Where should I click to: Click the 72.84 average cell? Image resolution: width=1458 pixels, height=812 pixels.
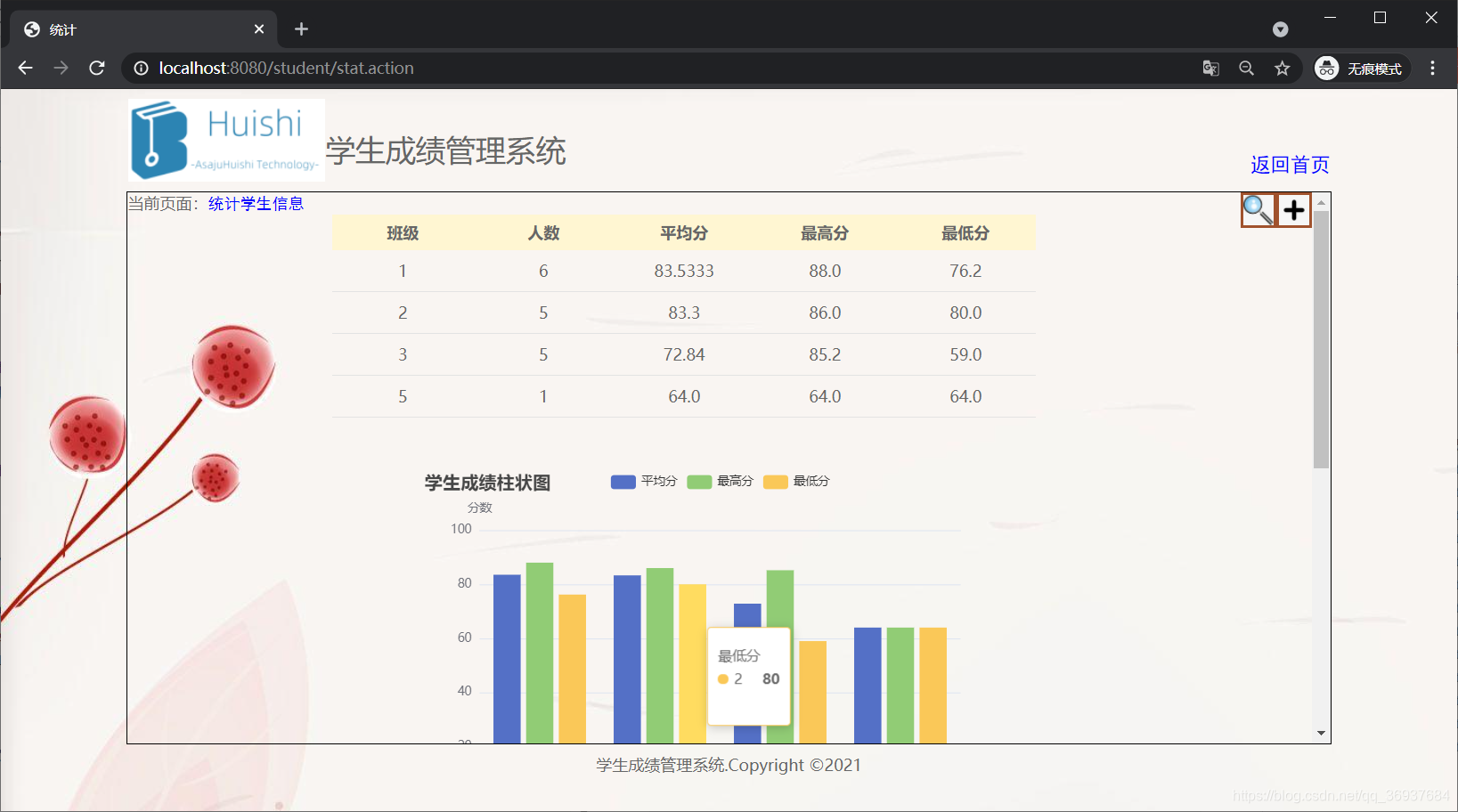(x=684, y=354)
